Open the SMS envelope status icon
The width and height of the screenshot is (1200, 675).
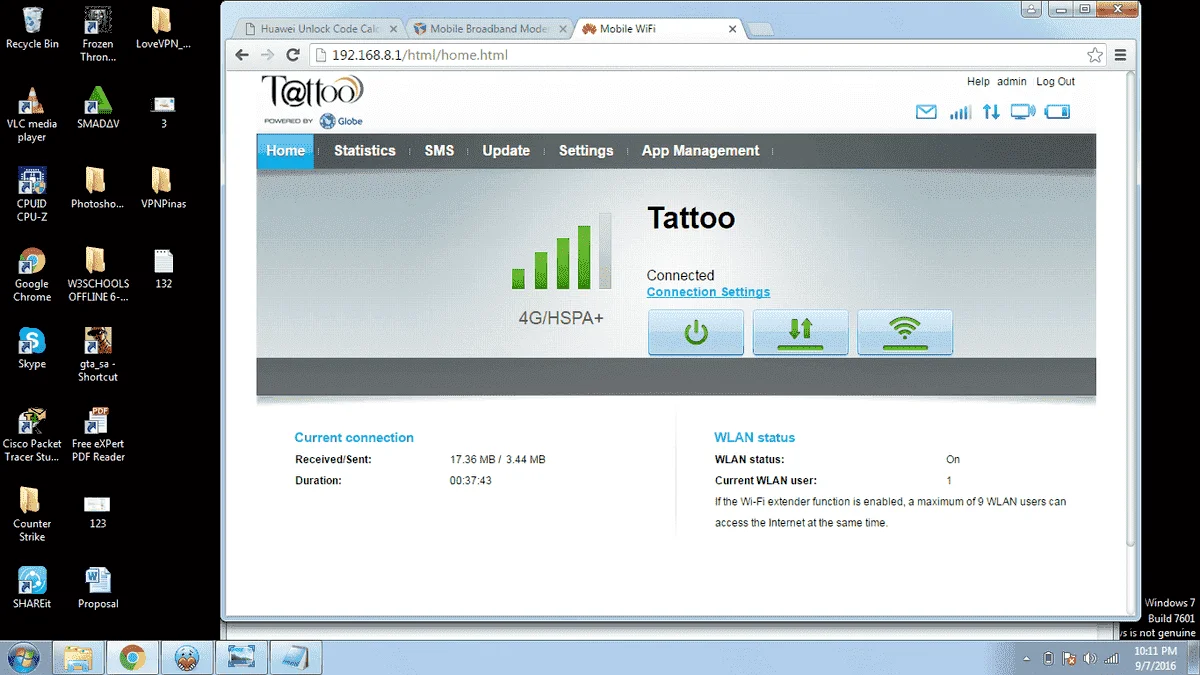click(x=927, y=112)
